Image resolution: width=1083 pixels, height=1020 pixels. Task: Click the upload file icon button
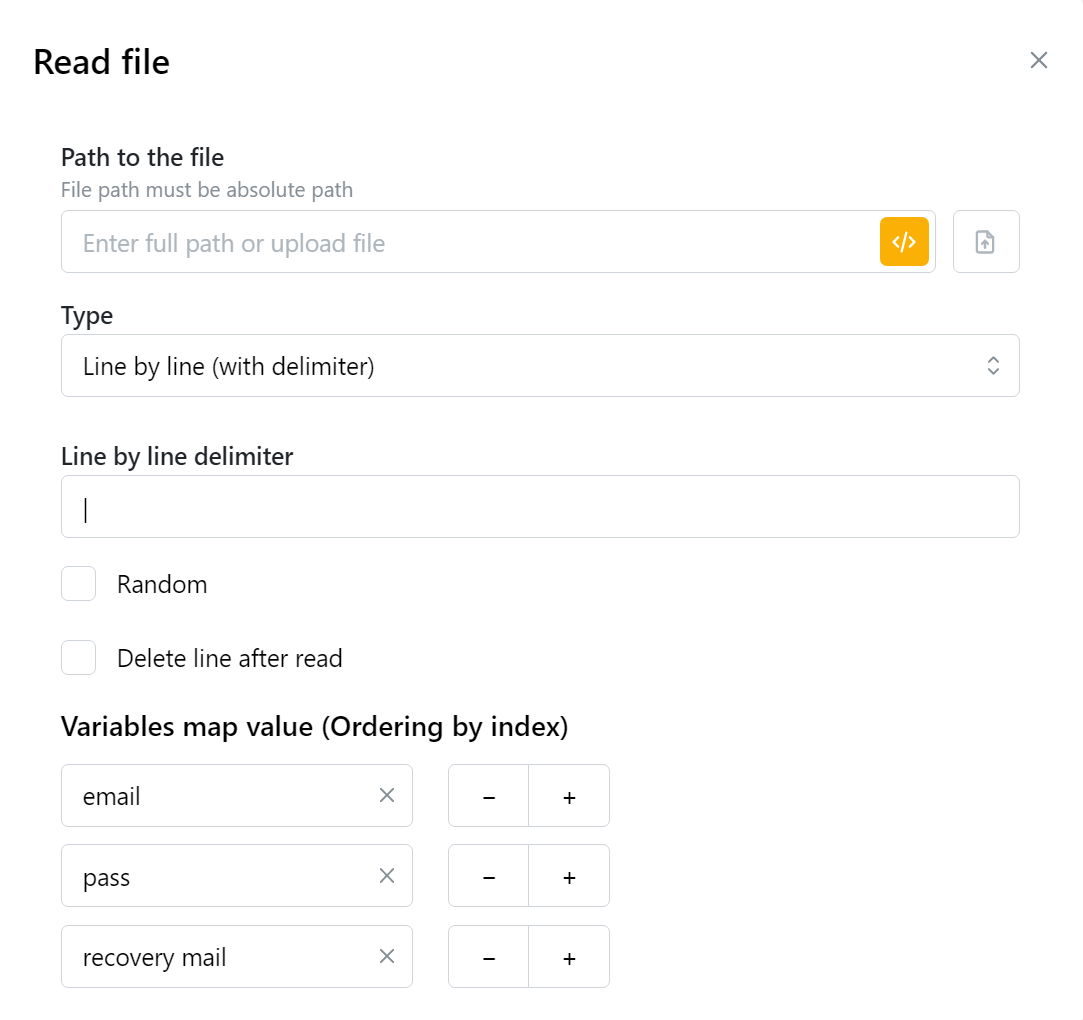click(986, 242)
